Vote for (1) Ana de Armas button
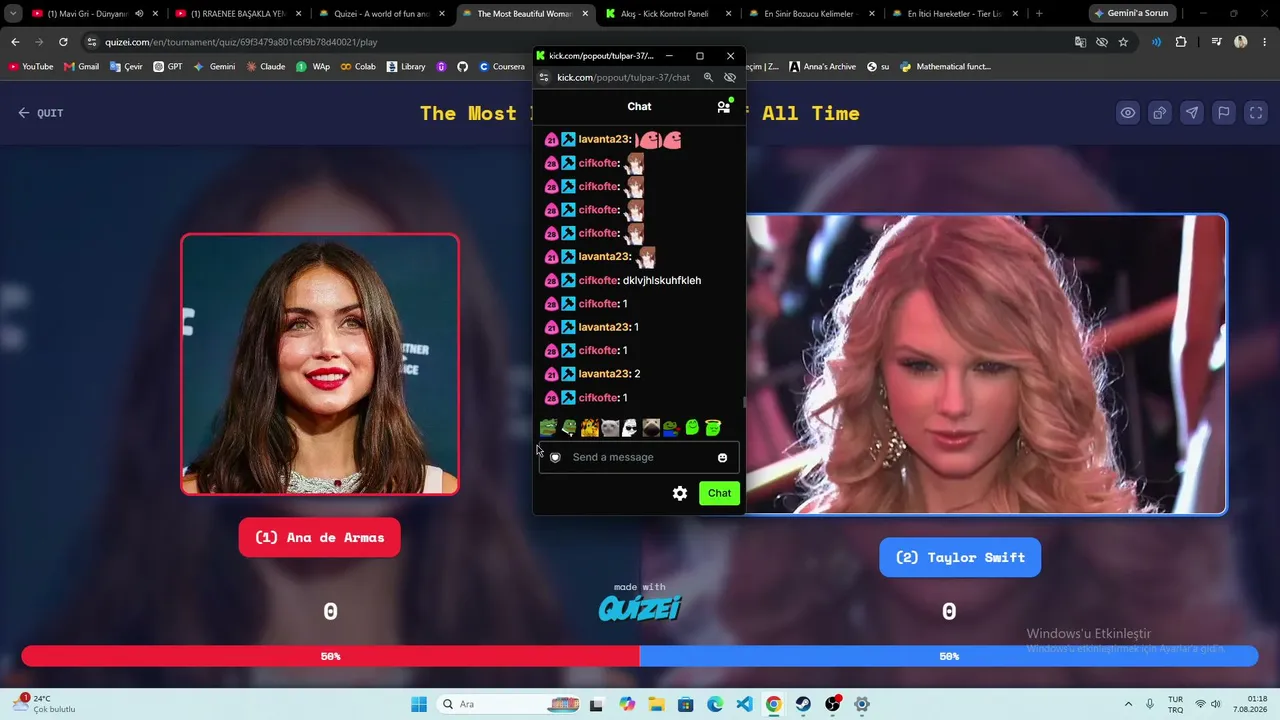 [320, 537]
